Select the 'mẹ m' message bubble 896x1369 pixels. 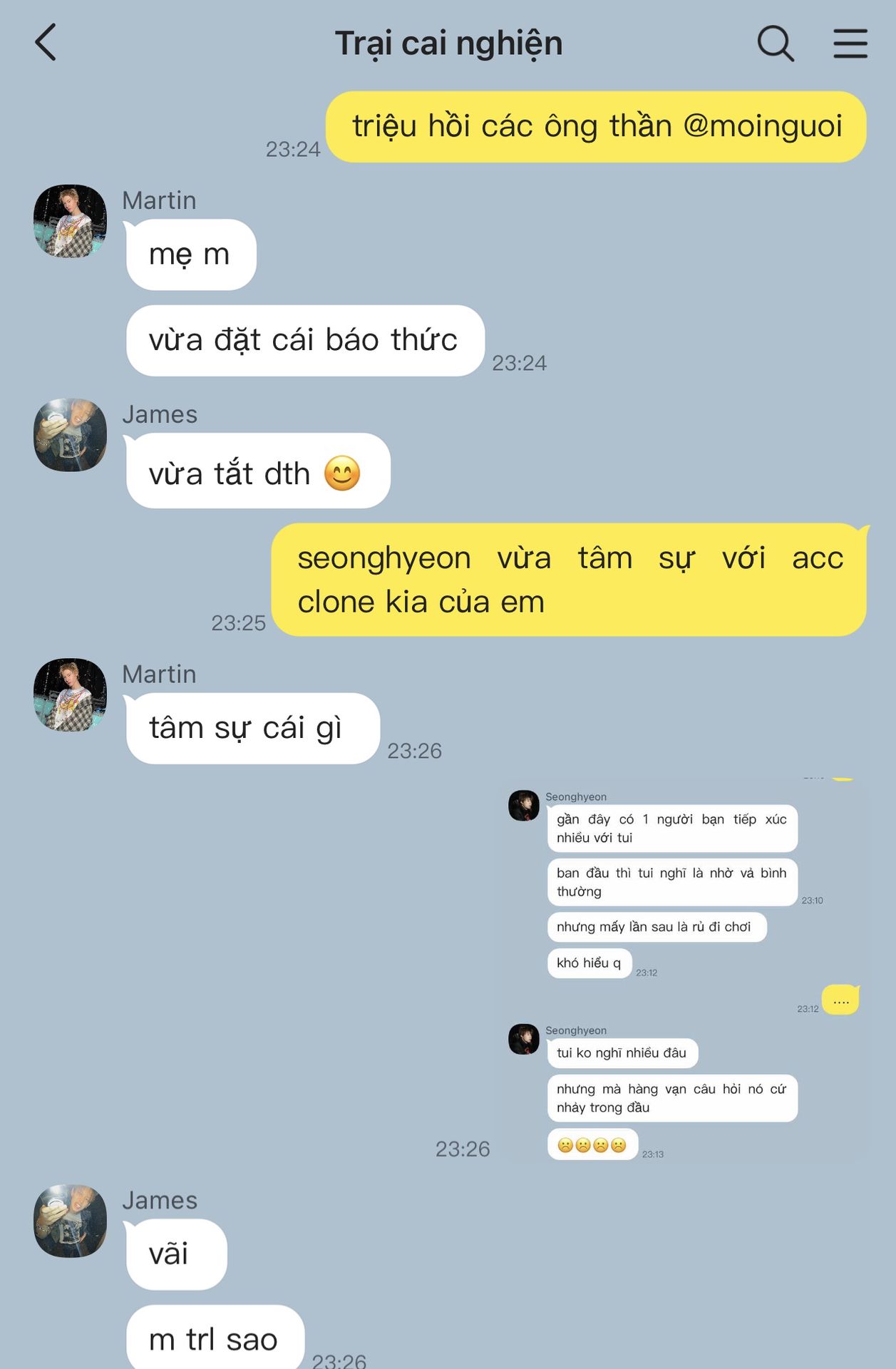pyautogui.click(x=190, y=255)
